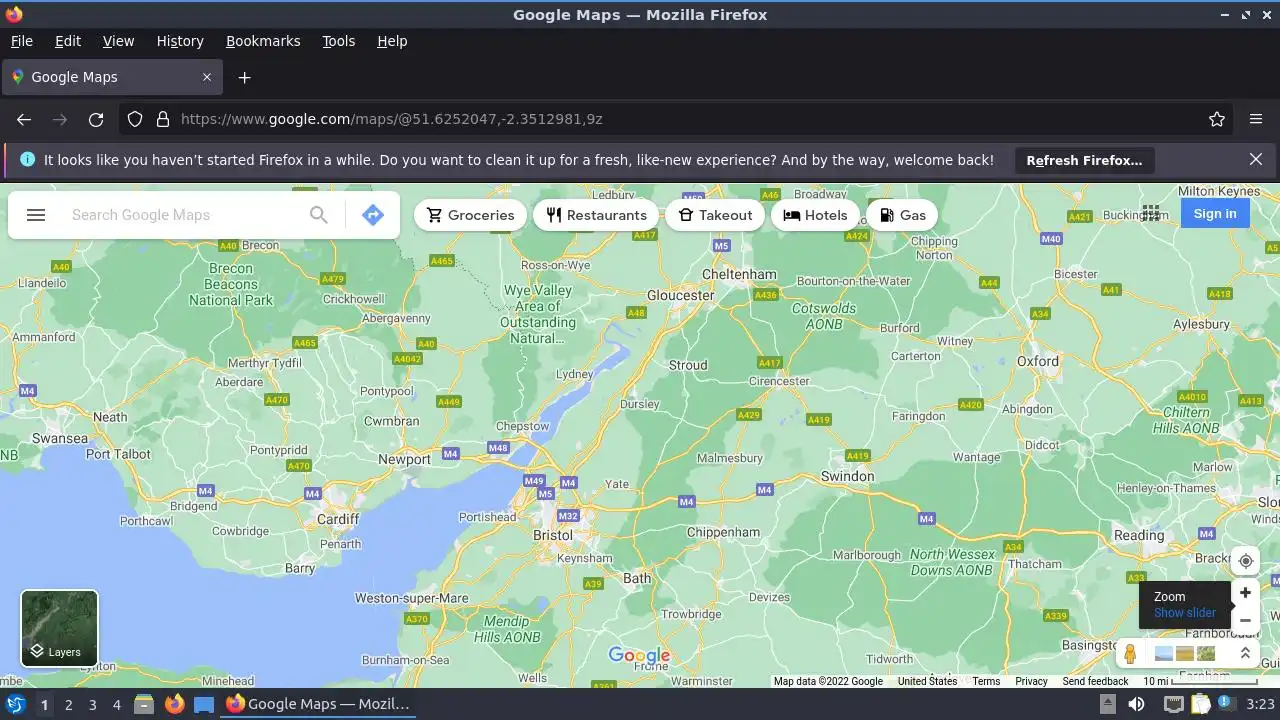The height and width of the screenshot is (720, 1280).
Task: Open the Google Maps hamburger menu
Action: point(36,215)
